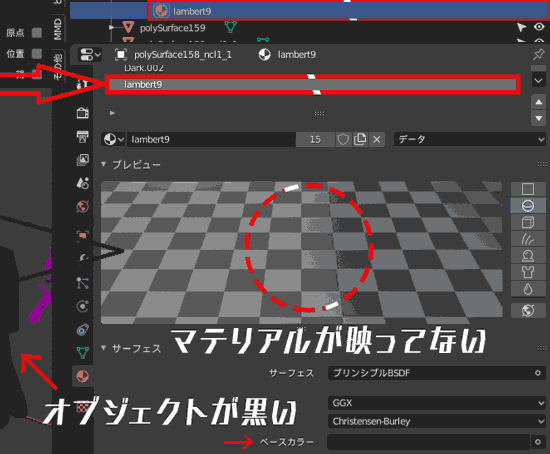The width and height of the screenshot is (550, 454).
Task: Duplicate material with new material icon
Action: click(360, 139)
